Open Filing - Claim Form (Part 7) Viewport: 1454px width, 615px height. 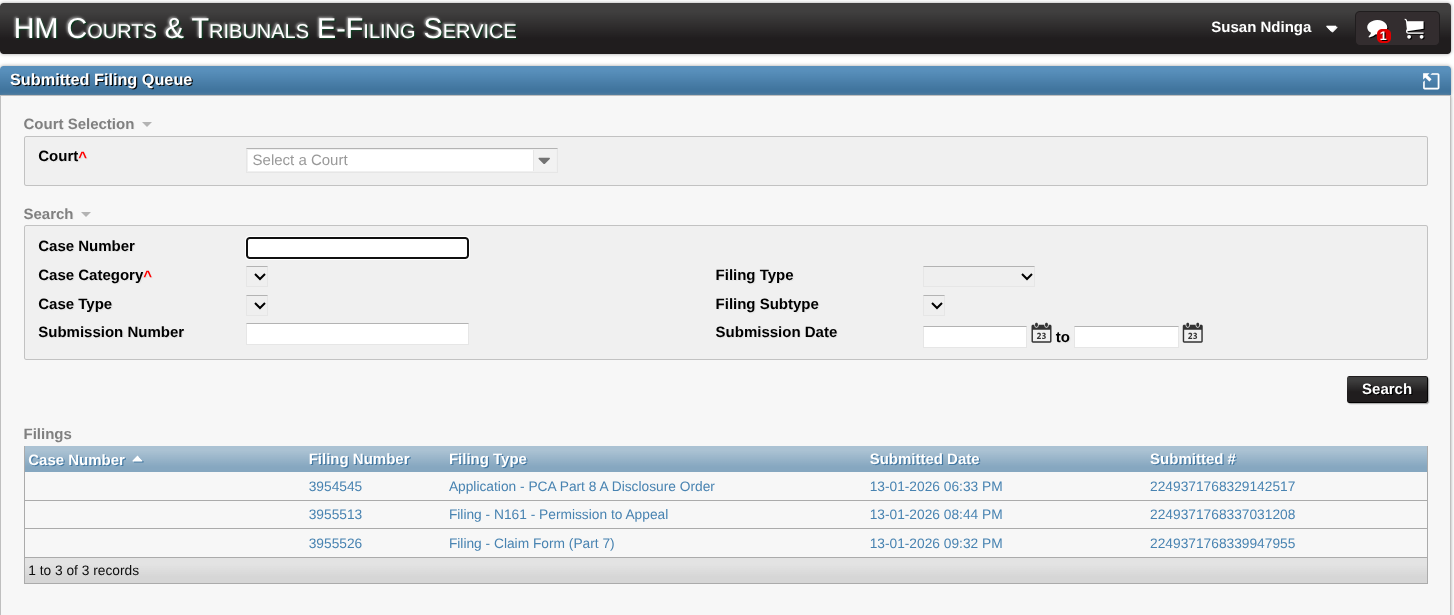[532, 544]
